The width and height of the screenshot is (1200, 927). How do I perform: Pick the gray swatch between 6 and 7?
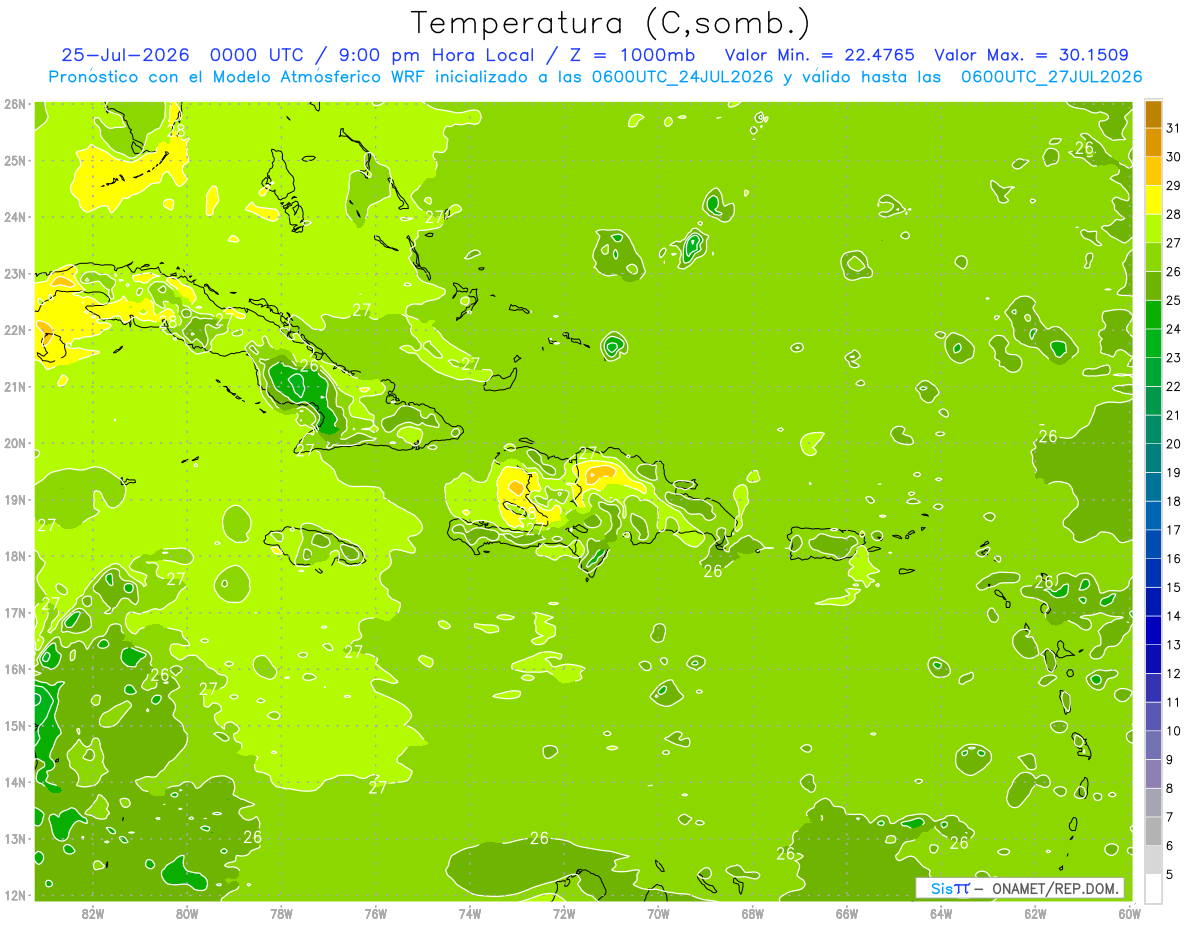click(1153, 831)
